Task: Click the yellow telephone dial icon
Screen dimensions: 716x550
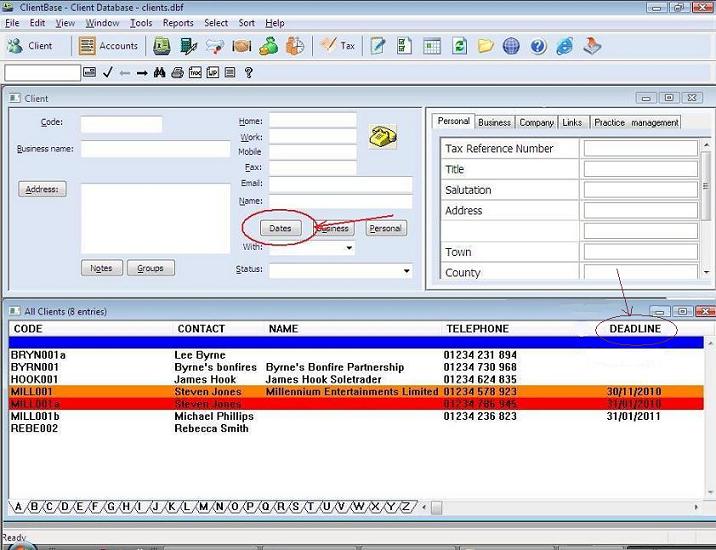Action: [383, 137]
